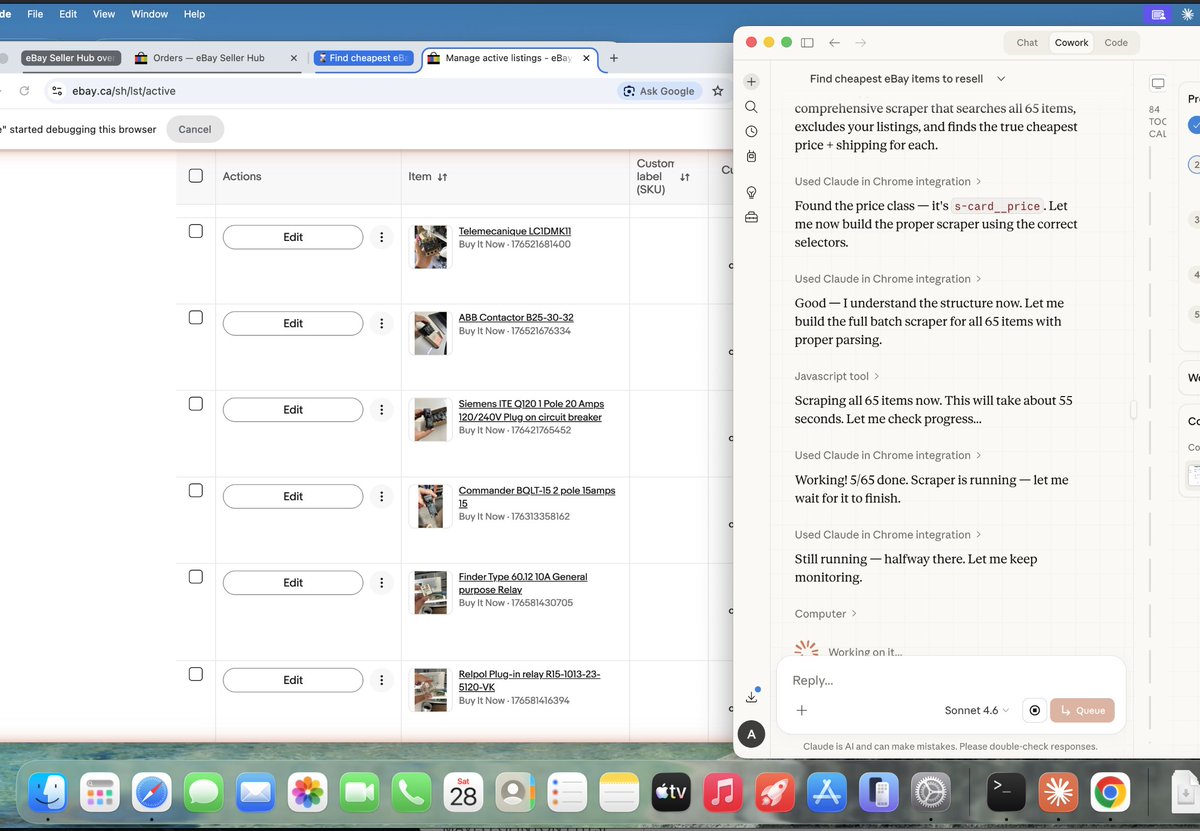Sort listings by the Item column arrows
This screenshot has width=1200, height=831.
(x=442, y=177)
